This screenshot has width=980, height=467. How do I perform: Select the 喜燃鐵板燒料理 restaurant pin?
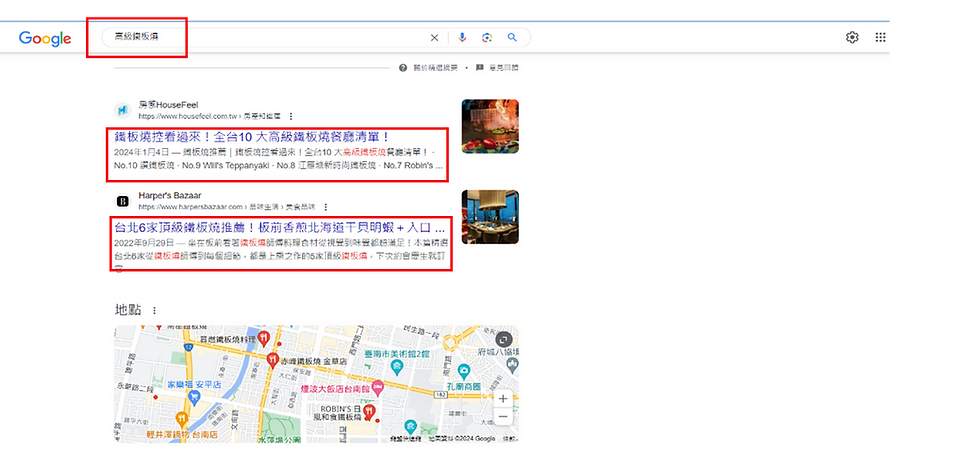point(264,338)
